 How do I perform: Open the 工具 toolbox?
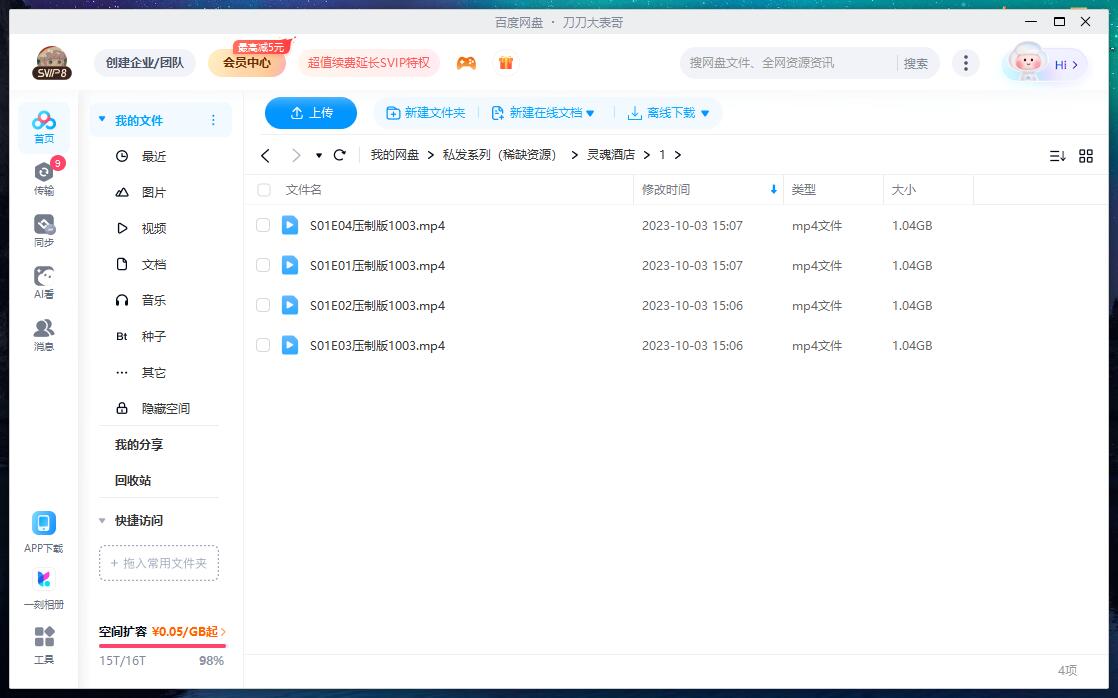coord(43,644)
